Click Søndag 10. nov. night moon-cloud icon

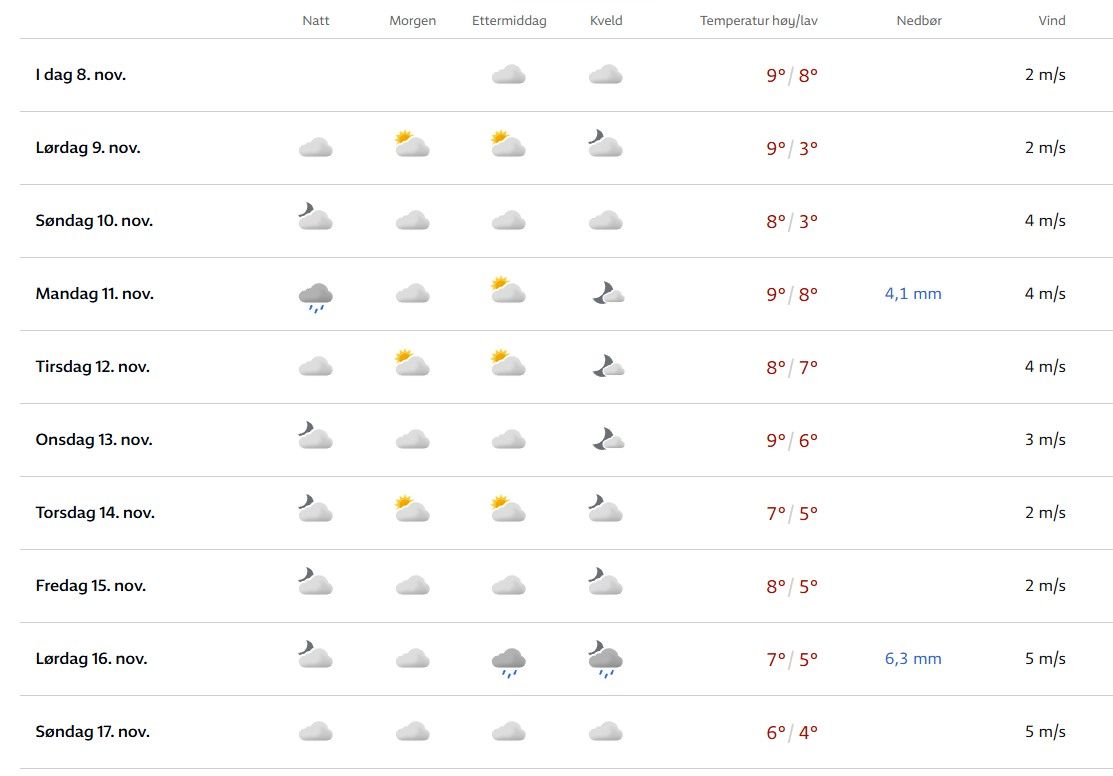pos(315,219)
